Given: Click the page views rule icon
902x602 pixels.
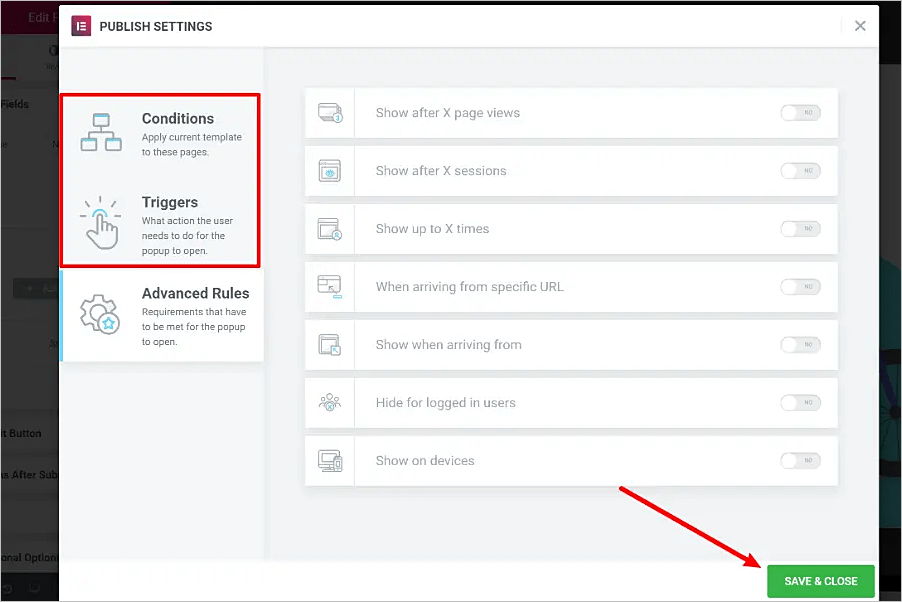Looking at the screenshot, I should click(330, 113).
